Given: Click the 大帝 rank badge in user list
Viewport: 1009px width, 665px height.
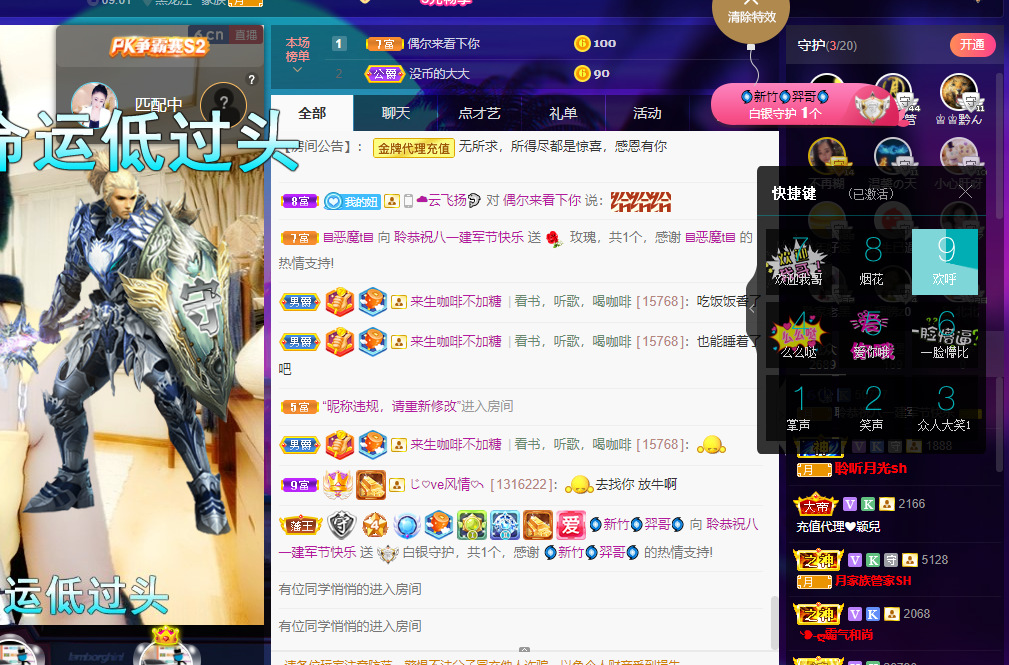Looking at the screenshot, I should click(816, 505).
